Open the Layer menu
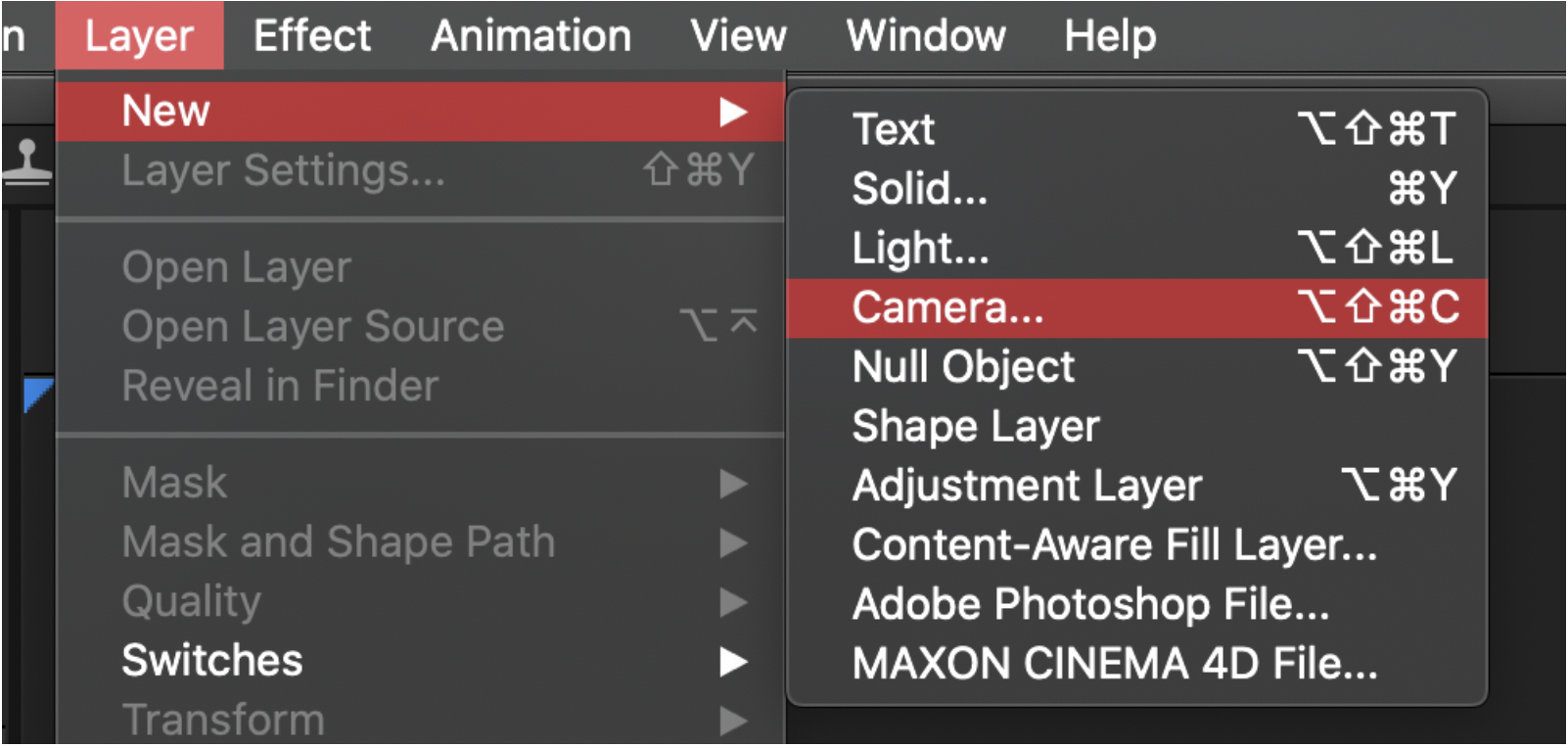This screenshot has width=1568, height=748. pos(139,36)
